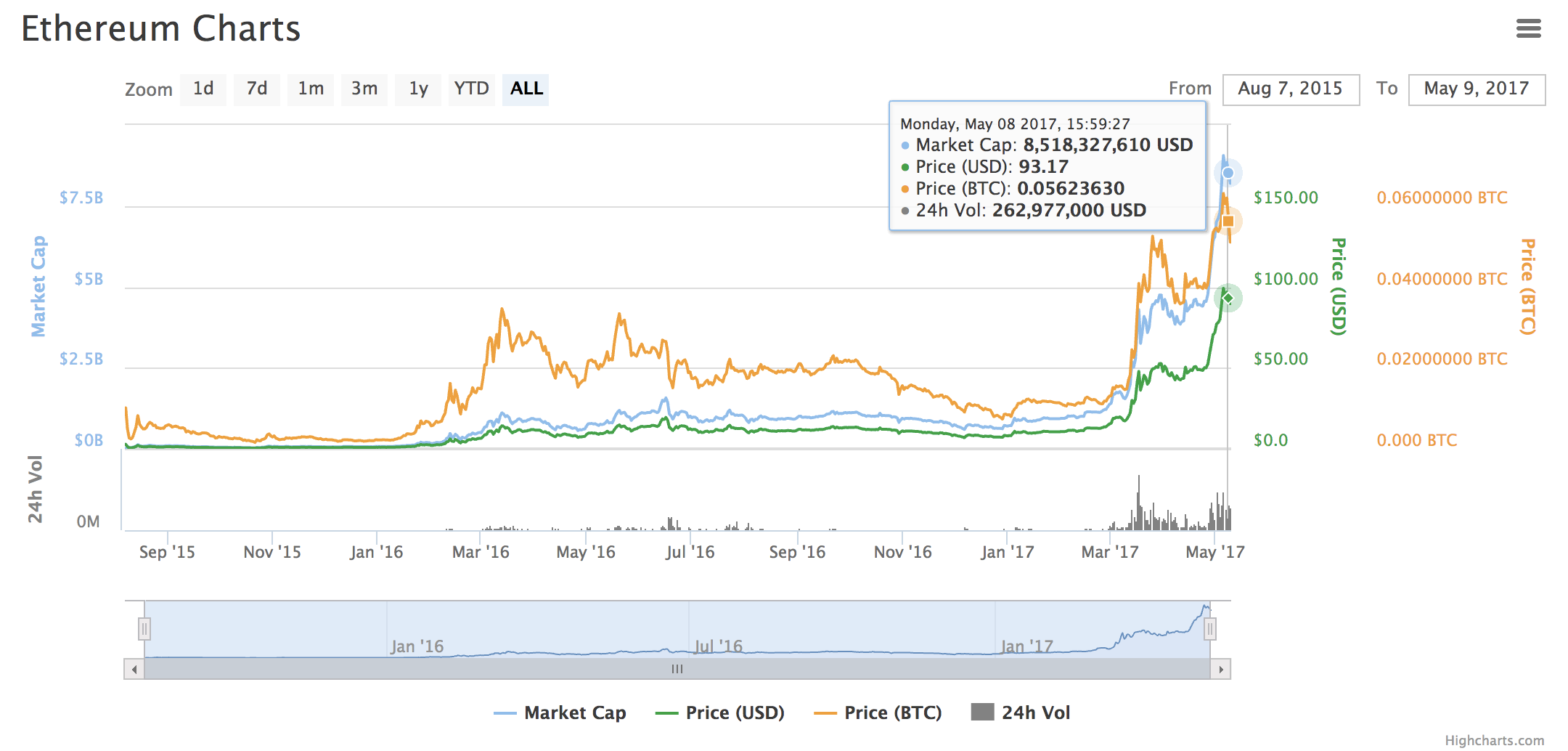This screenshot has width=1568, height=751.
Task: Edit the From date field Aug 7, 2015
Action: tap(1291, 89)
